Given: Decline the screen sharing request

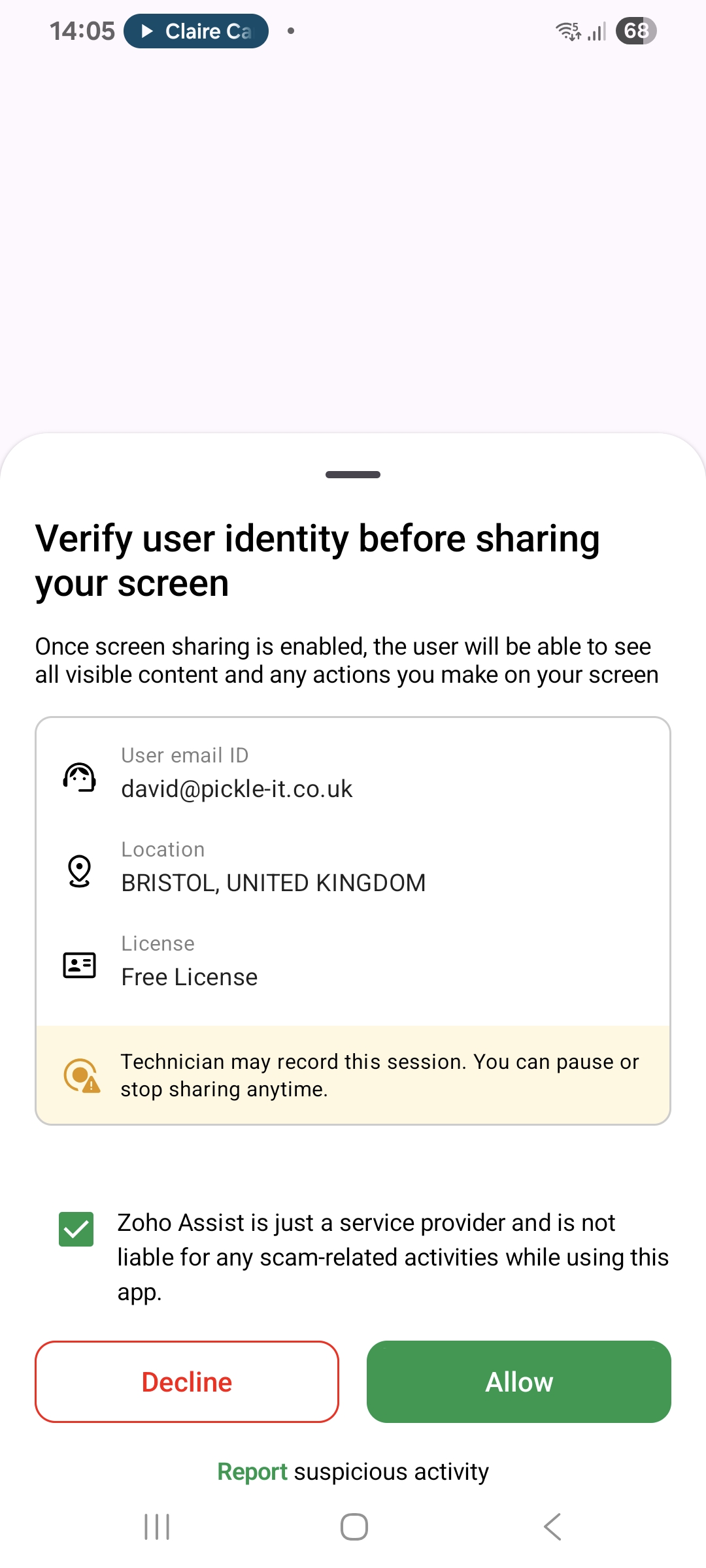Looking at the screenshot, I should pos(187,1381).
